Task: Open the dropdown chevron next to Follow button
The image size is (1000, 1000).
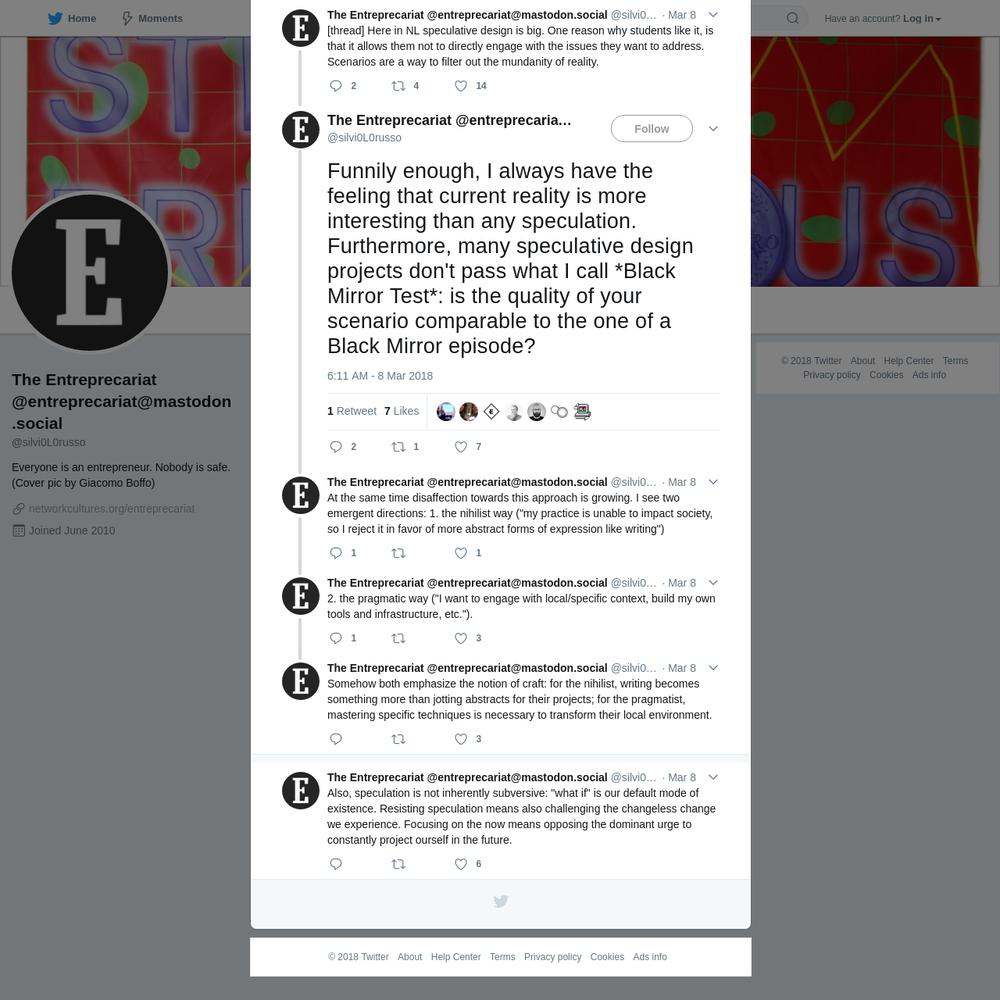Action: pyautogui.click(x=713, y=128)
